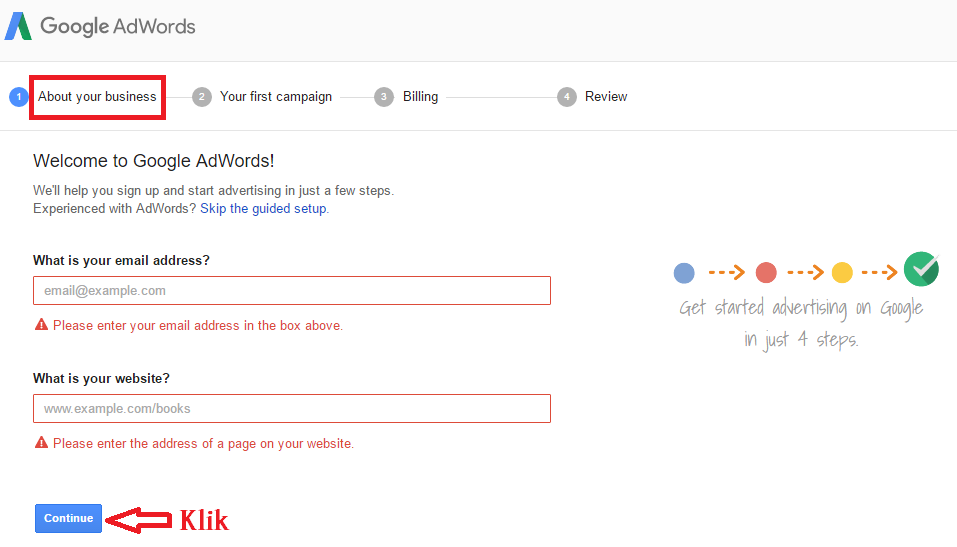Select the About your business step
Screen dimensions: 957x547
click(97, 97)
